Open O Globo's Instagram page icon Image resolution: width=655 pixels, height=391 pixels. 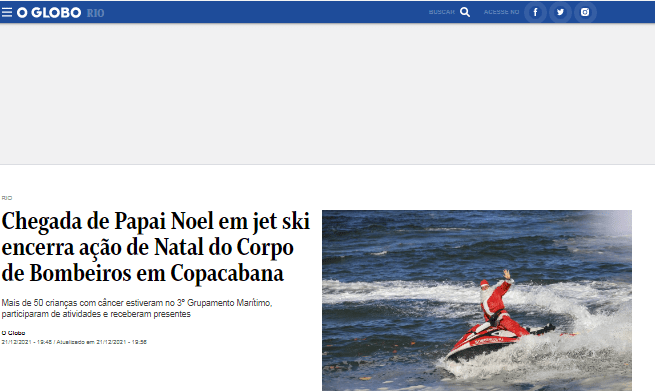585,12
